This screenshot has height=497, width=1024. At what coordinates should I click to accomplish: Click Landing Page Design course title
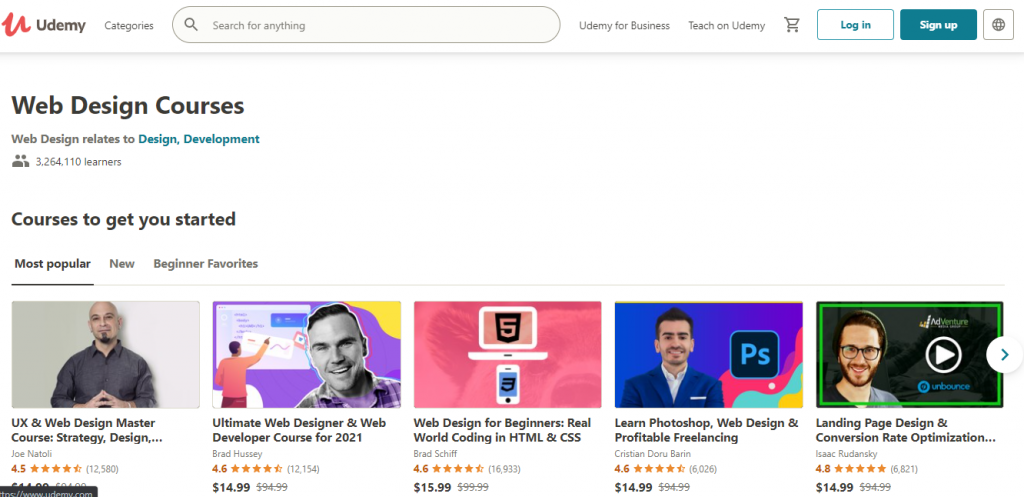click(906, 430)
